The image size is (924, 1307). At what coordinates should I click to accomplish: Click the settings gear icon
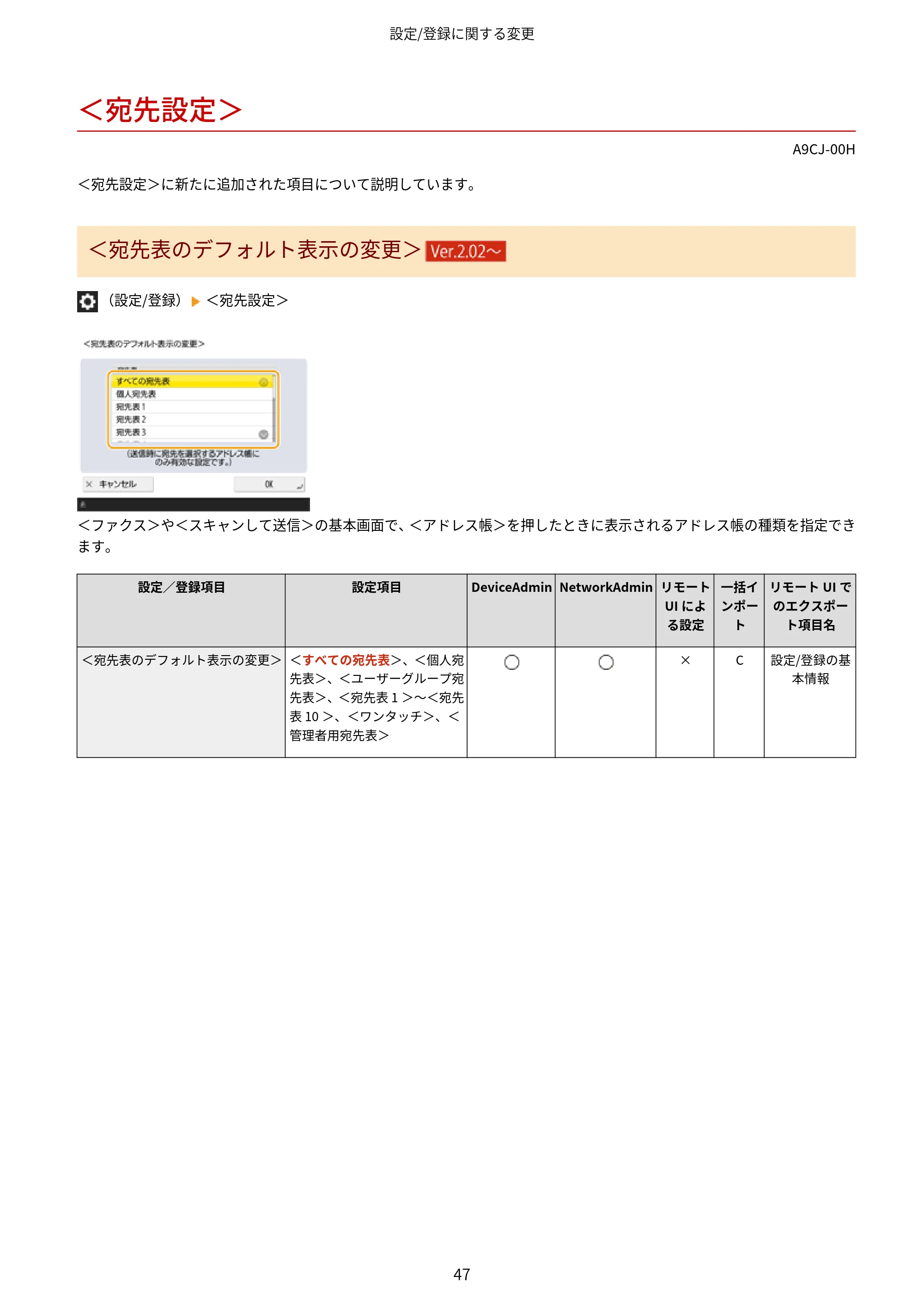point(87,302)
